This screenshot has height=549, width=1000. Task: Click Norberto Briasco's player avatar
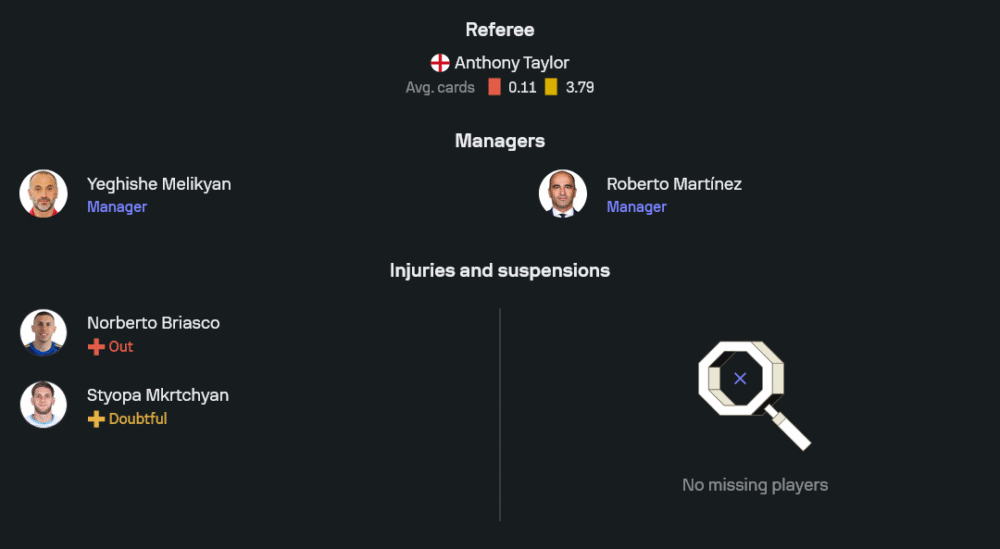pos(43,333)
